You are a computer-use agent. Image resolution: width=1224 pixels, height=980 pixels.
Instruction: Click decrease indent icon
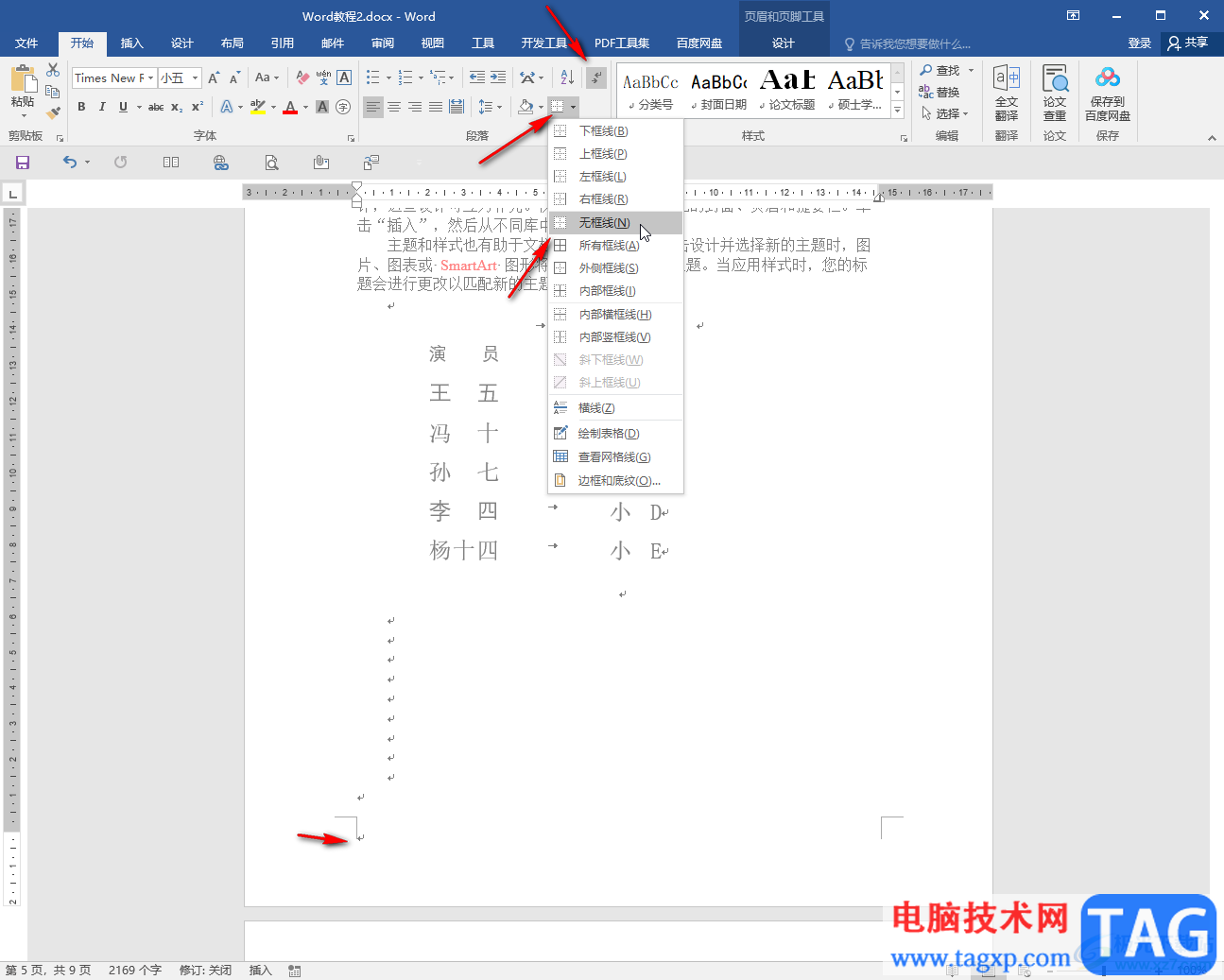[x=477, y=77]
